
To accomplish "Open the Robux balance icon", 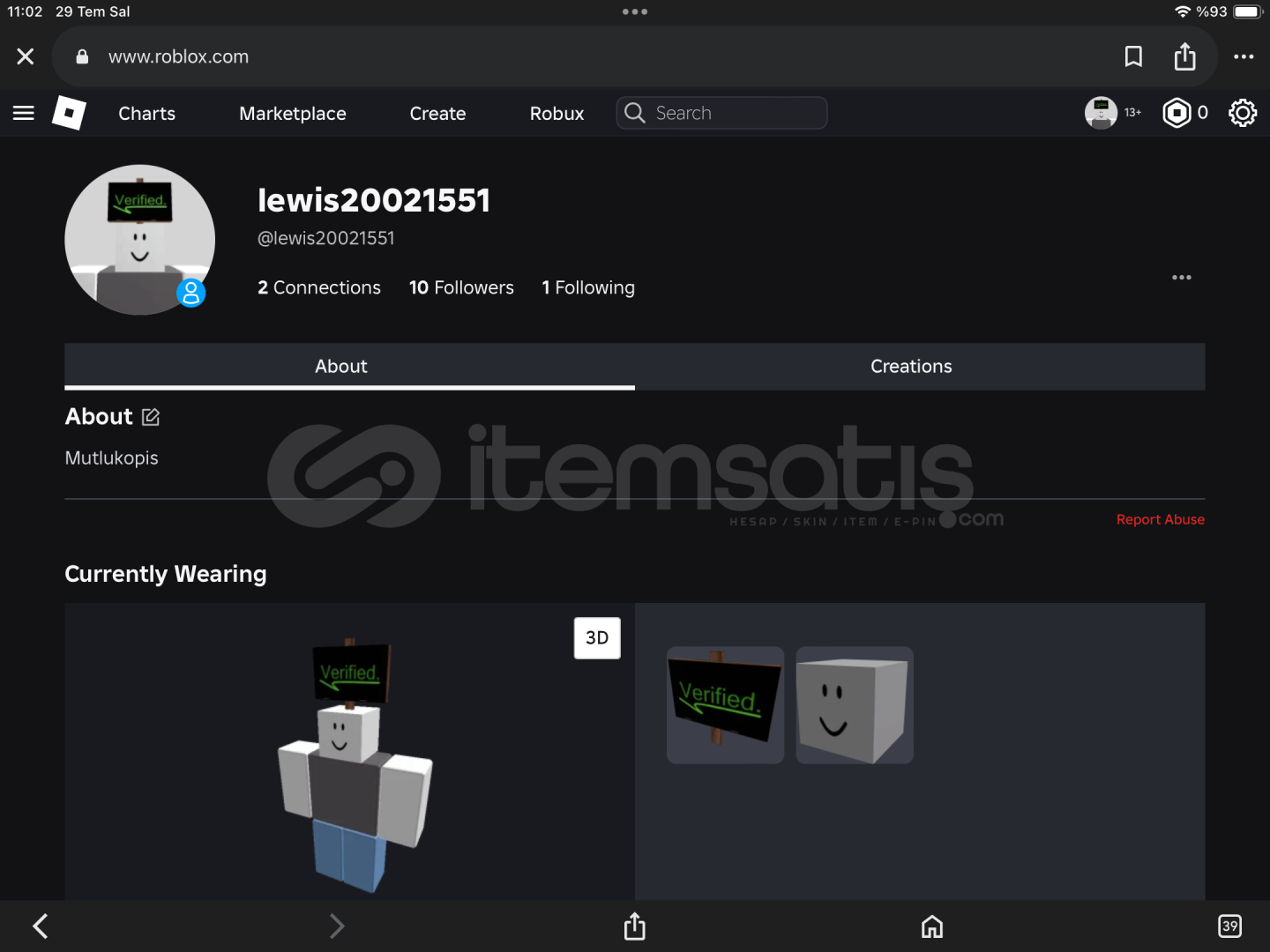I will tap(1177, 113).
